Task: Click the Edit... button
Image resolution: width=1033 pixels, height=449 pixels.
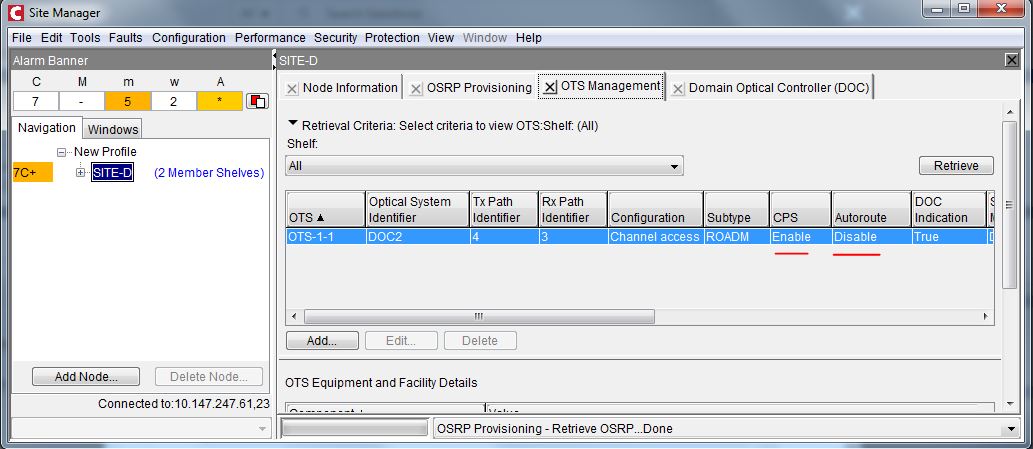Action: pyautogui.click(x=401, y=341)
